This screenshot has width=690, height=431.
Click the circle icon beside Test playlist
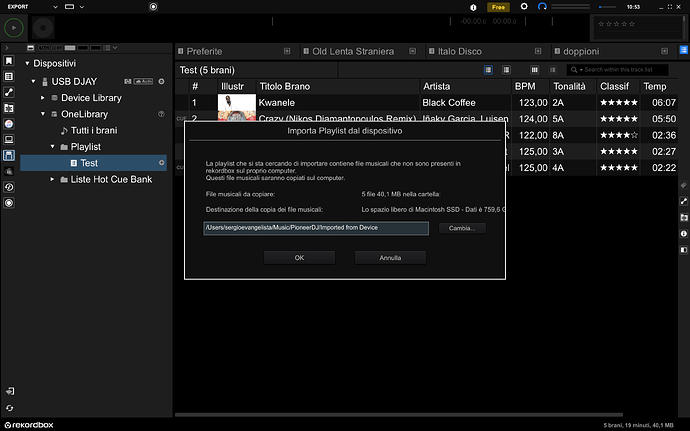(161, 163)
